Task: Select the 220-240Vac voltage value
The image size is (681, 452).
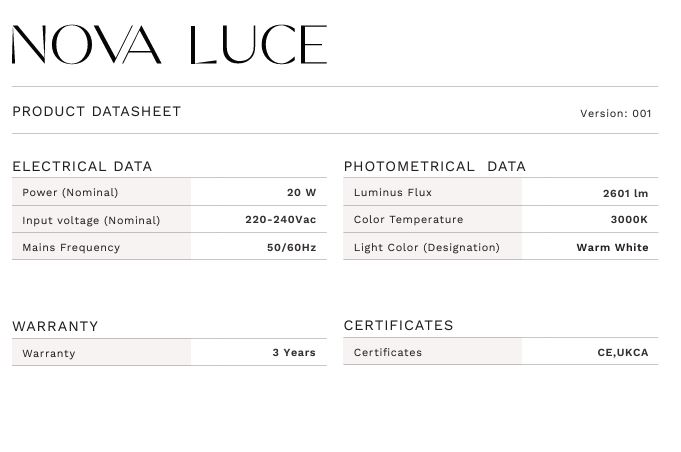Action: pyautogui.click(x=280, y=219)
